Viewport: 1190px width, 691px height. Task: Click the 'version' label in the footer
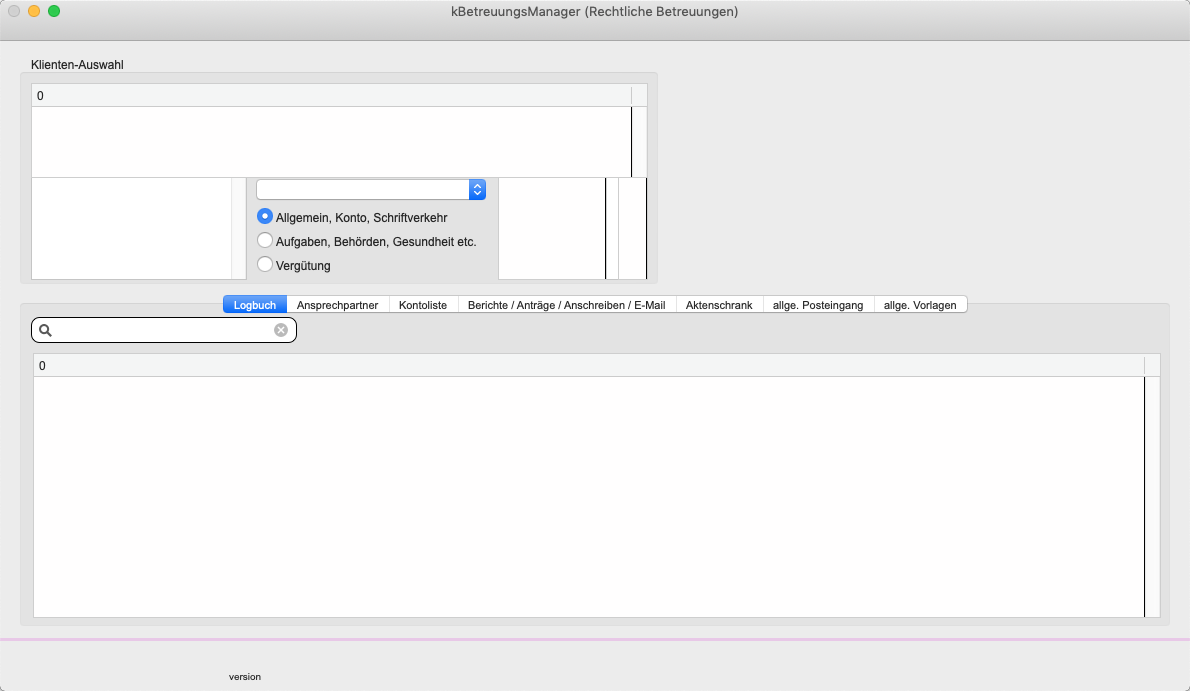coord(245,677)
